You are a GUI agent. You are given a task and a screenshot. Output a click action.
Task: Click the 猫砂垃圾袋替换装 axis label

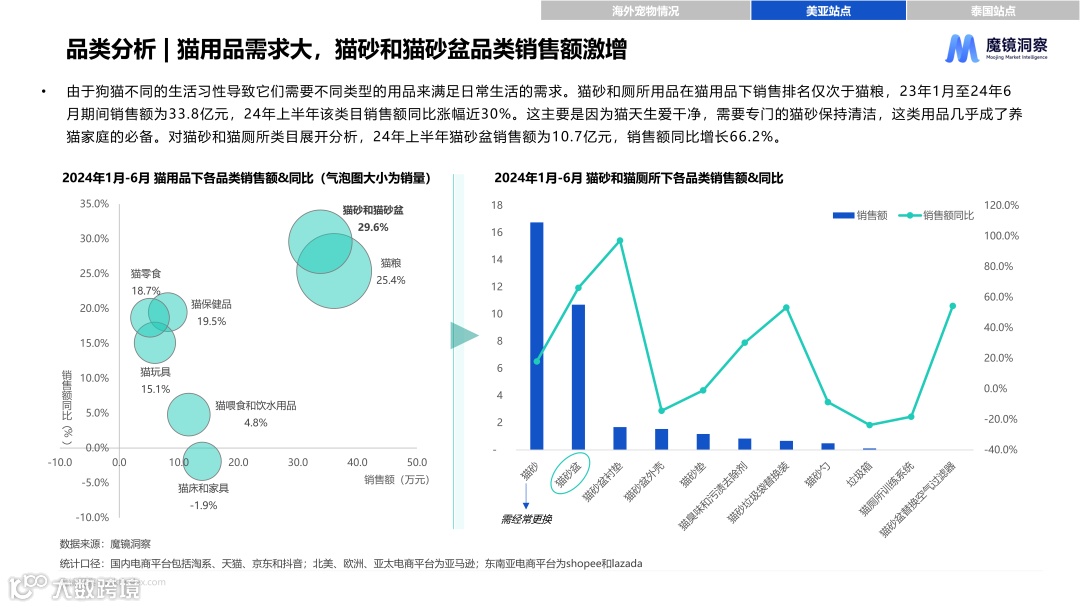758,492
